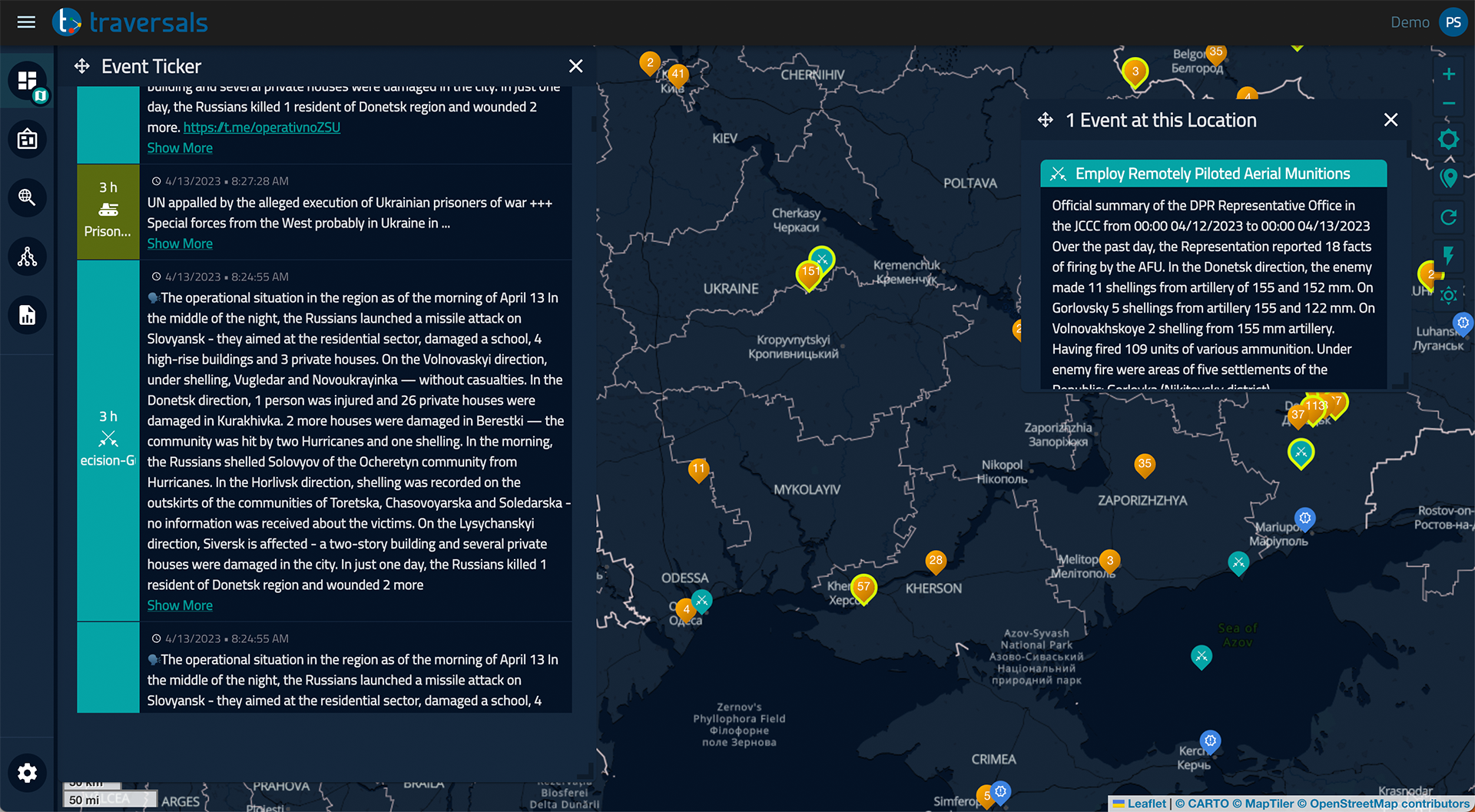Close the Event Ticker panel
Screen dimensions: 1475x812
(x=575, y=67)
